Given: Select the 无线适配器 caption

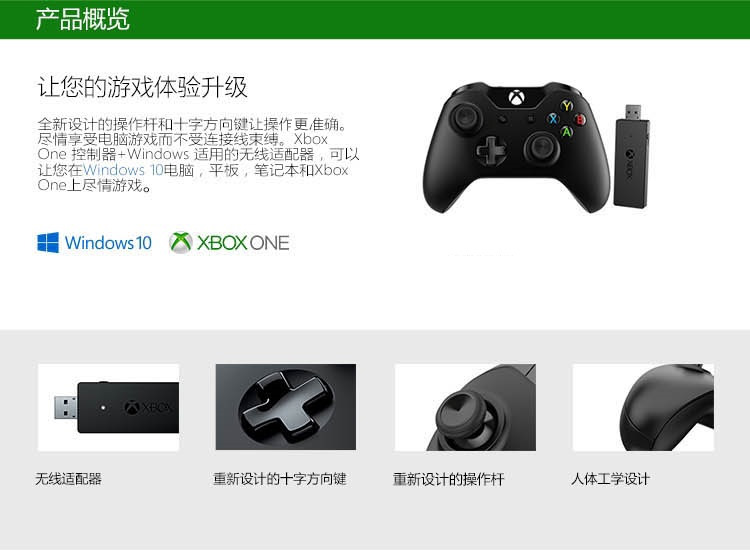Looking at the screenshot, I should point(68,479).
